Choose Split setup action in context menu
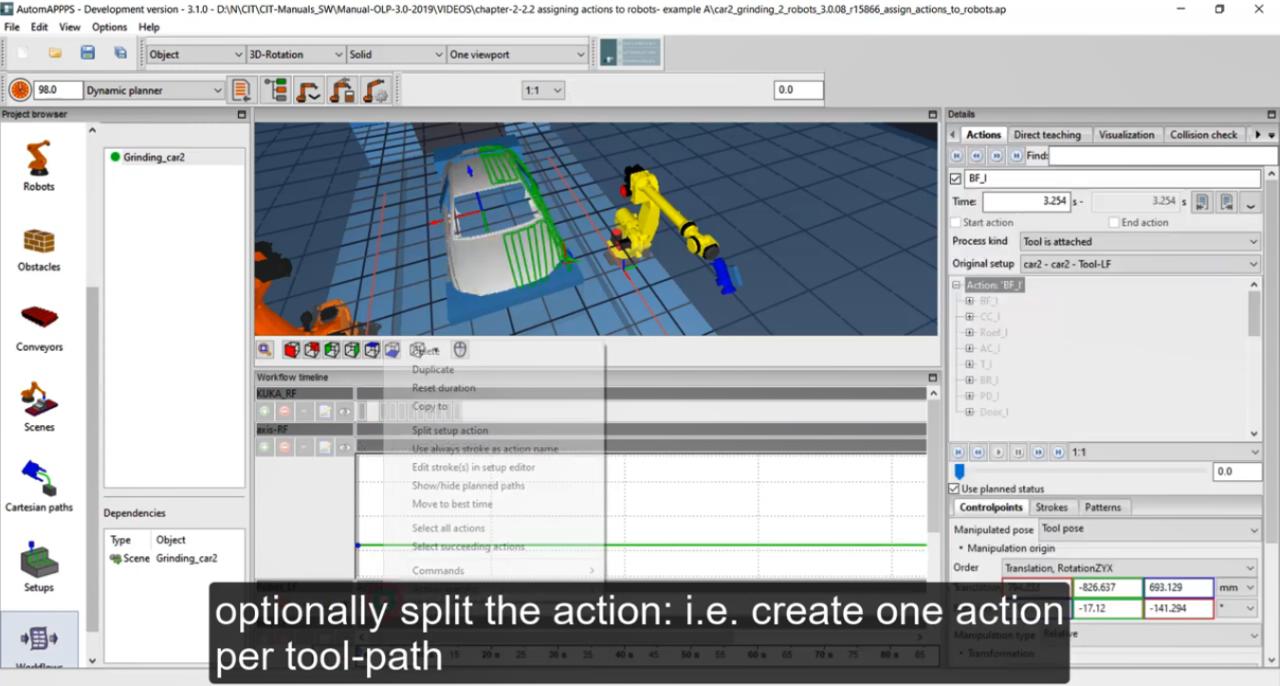This screenshot has width=1280, height=686. (450, 430)
